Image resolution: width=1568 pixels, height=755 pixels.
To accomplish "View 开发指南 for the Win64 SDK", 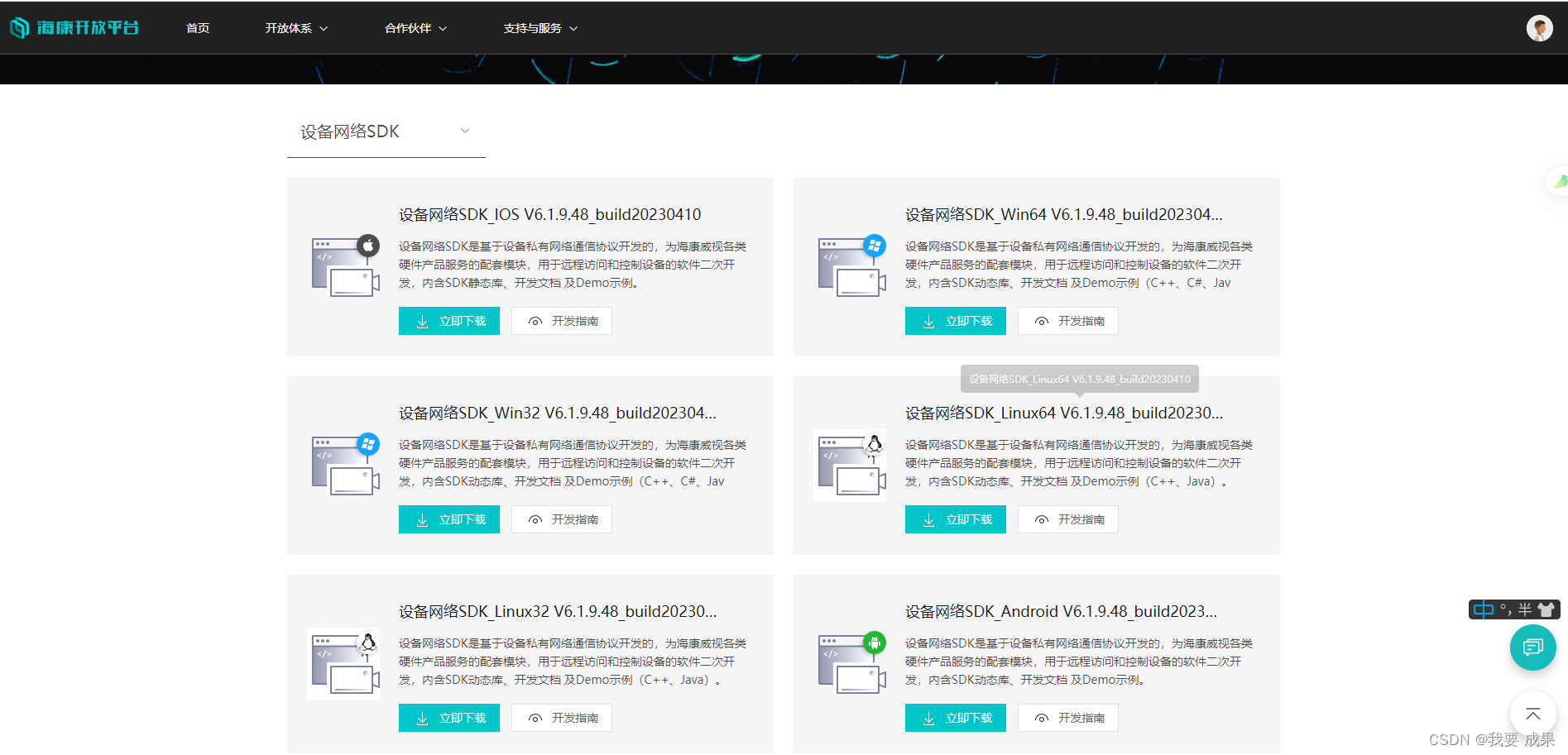I will point(1067,321).
